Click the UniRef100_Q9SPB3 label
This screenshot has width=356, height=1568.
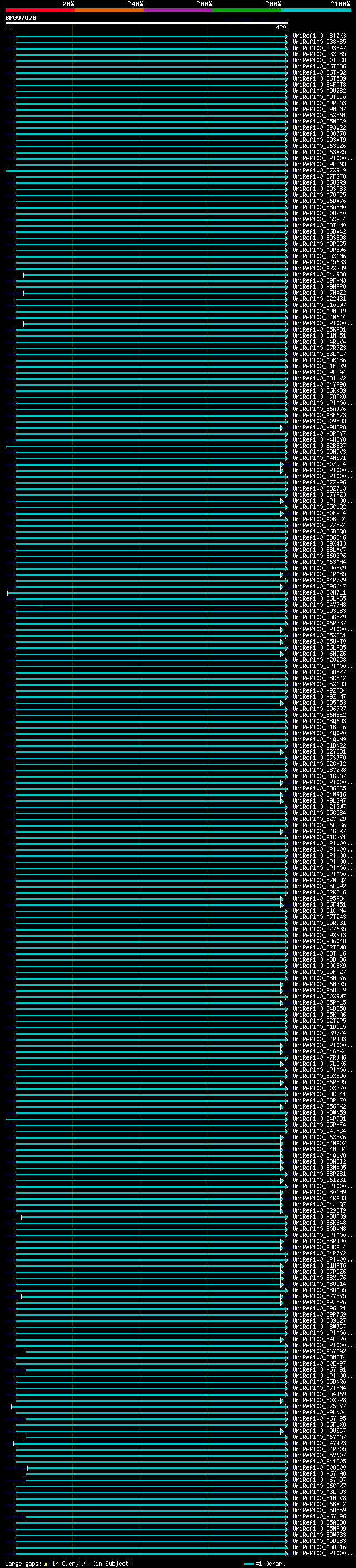[319, 189]
